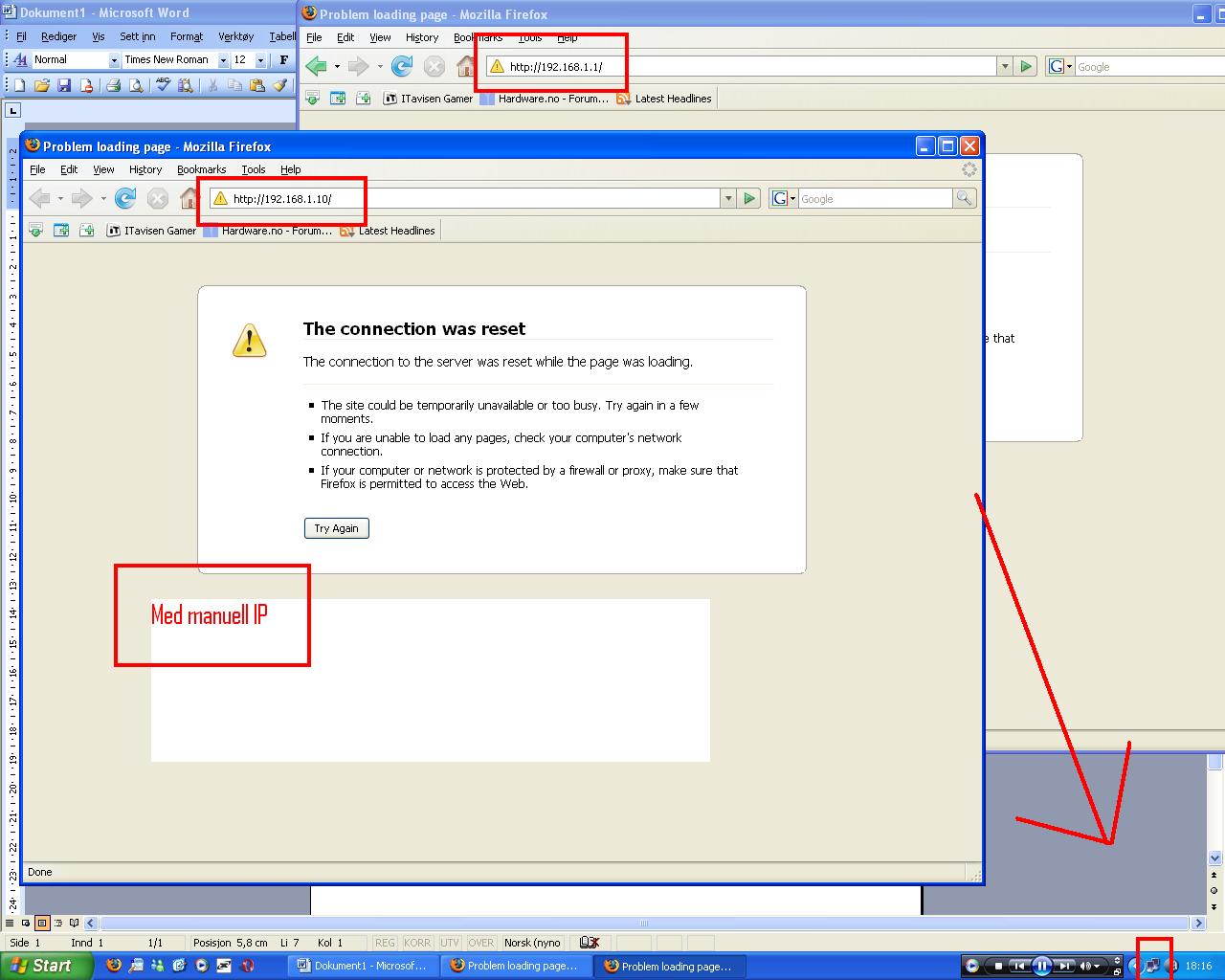Click the tab alignment selector on Word ruler
Viewport: 1225px width, 980px height.
coord(12,110)
